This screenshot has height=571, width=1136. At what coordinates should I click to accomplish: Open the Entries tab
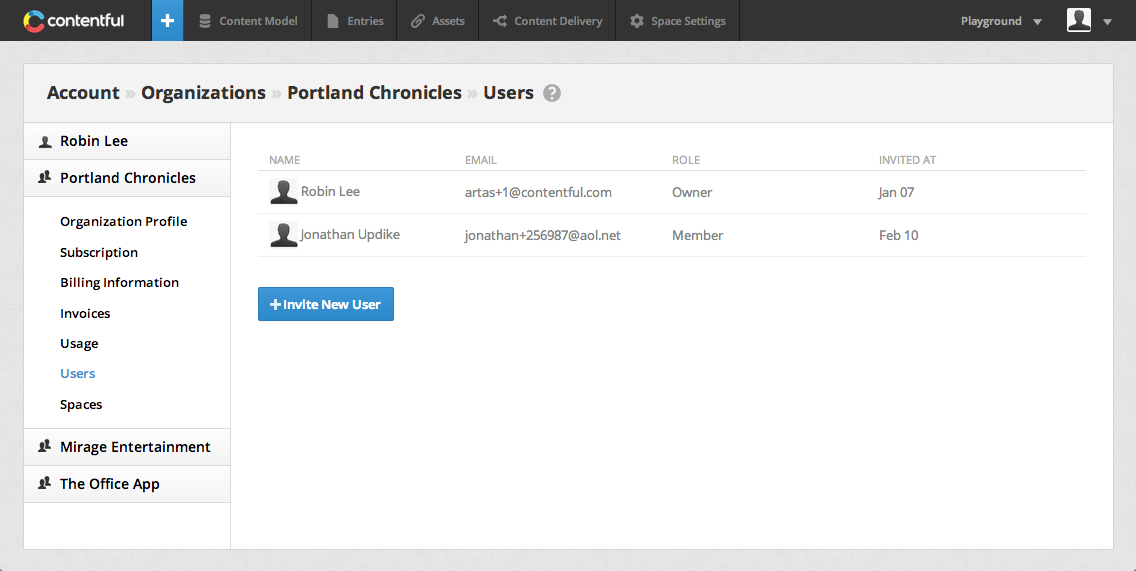[354, 21]
